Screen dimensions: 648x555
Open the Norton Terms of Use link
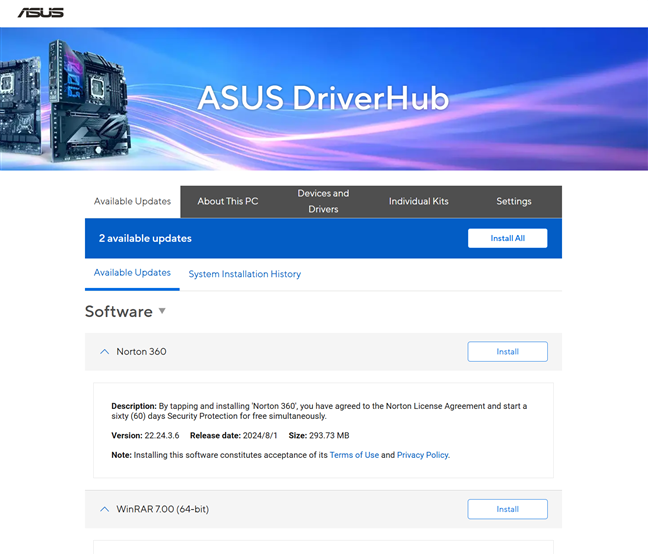coord(354,455)
